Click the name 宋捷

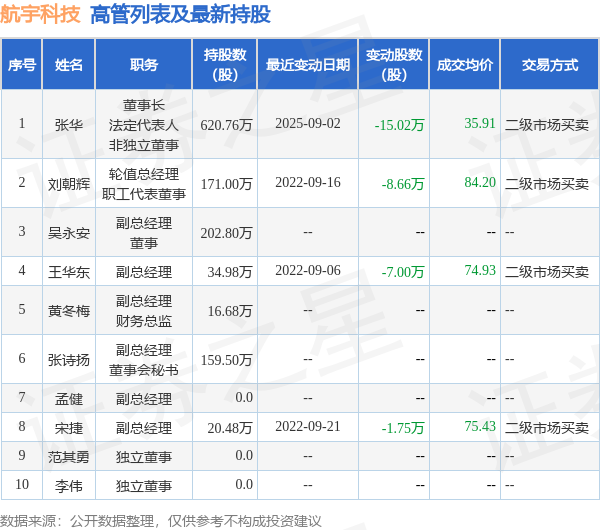(69, 428)
